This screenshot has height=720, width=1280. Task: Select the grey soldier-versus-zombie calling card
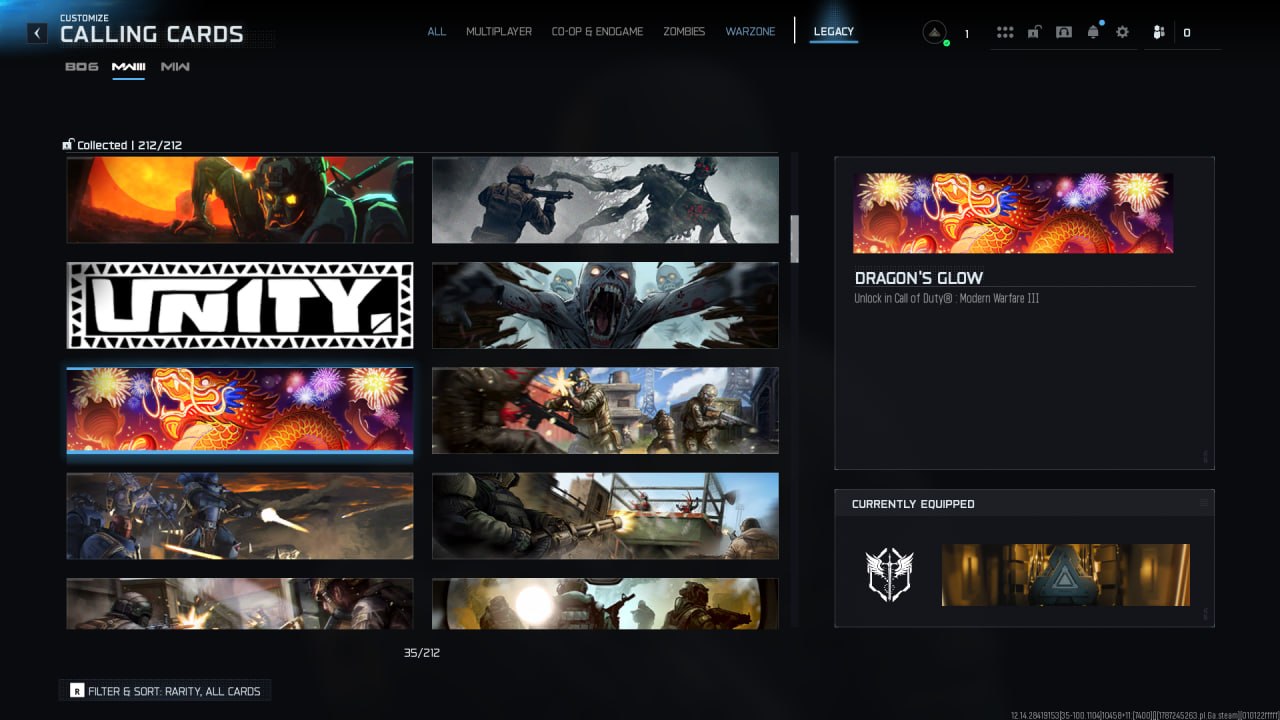tap(605, 199)
